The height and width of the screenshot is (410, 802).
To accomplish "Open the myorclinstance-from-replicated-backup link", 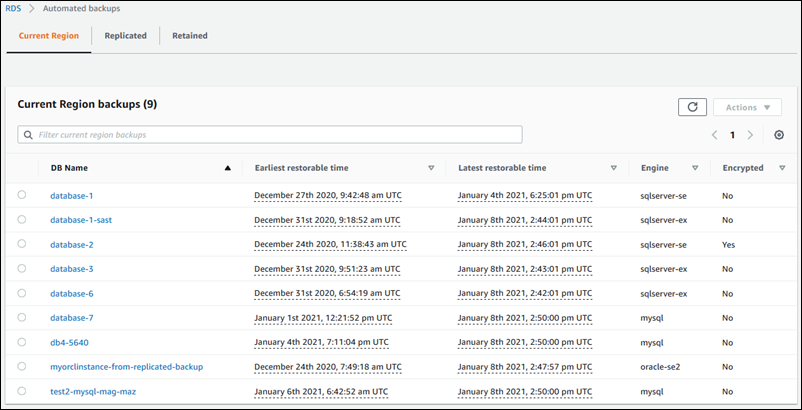I will tap(126, 367).
